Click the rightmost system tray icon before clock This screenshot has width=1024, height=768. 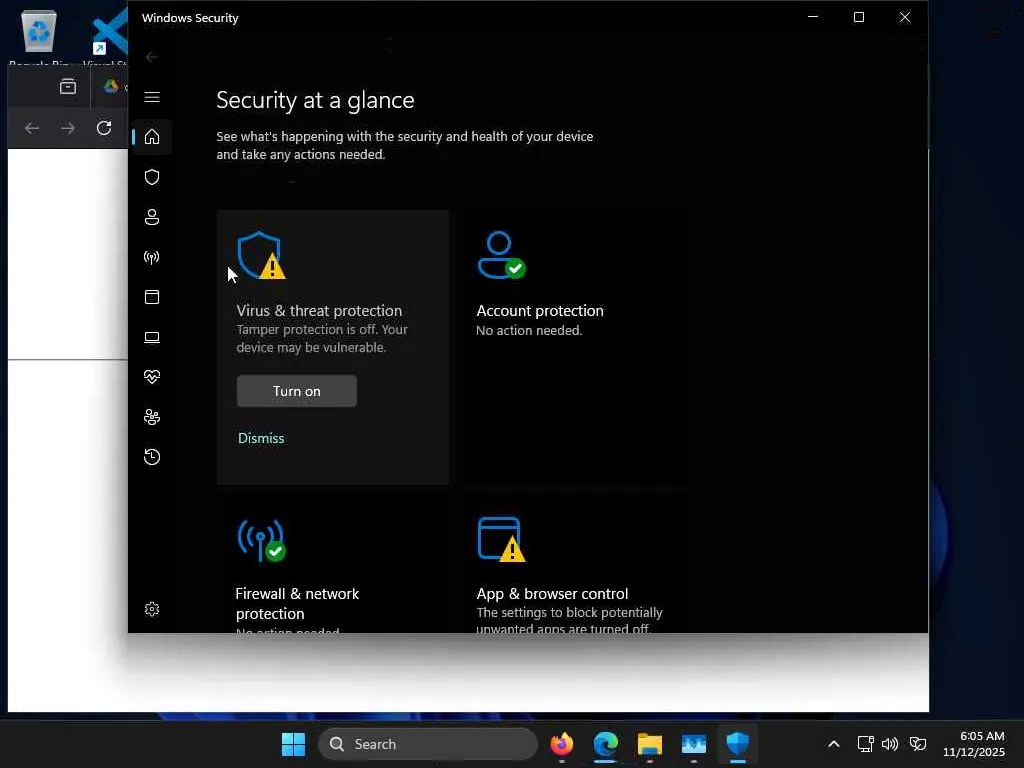[x=918, y=744]
